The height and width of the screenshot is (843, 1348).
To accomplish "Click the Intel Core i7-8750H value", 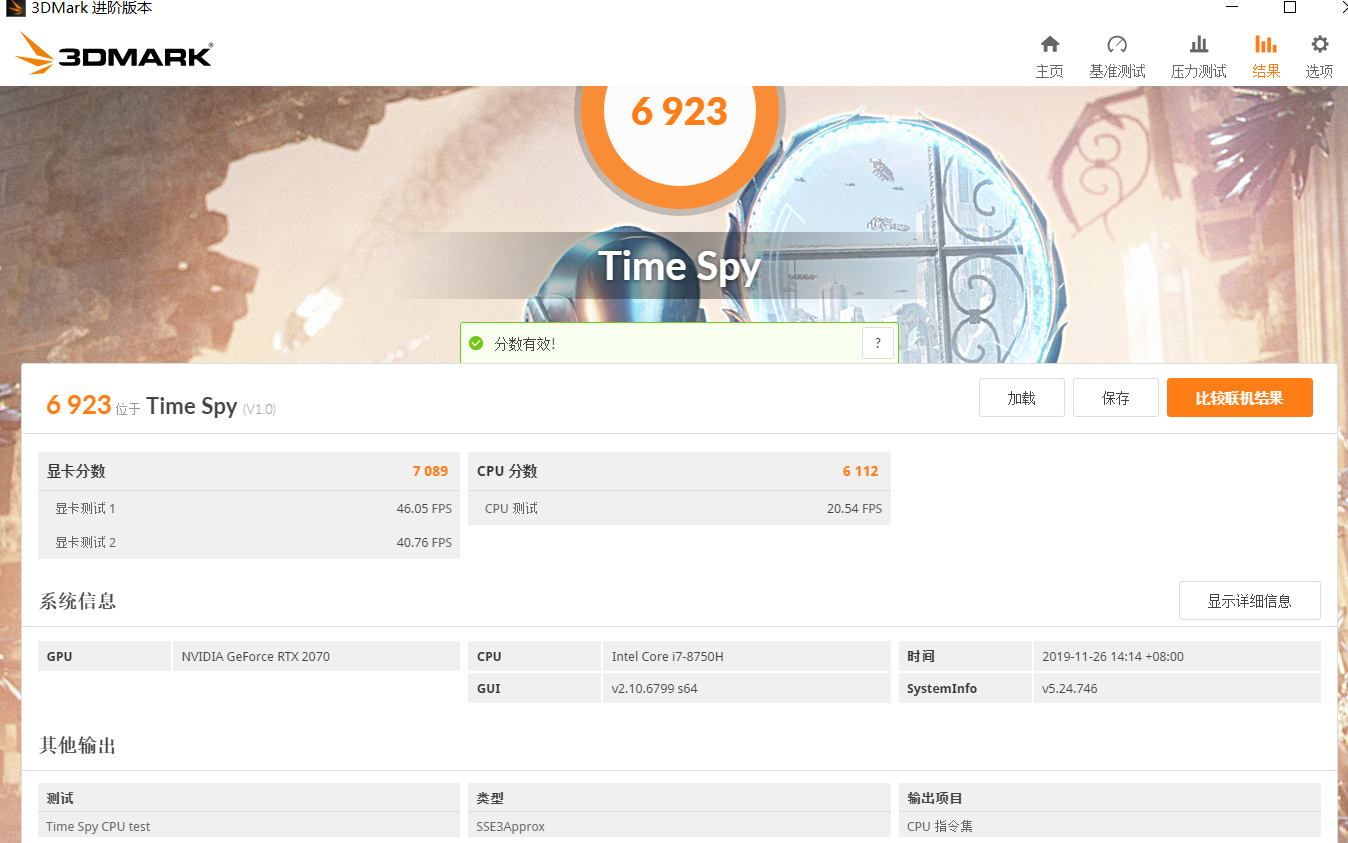I will (667, 657).
